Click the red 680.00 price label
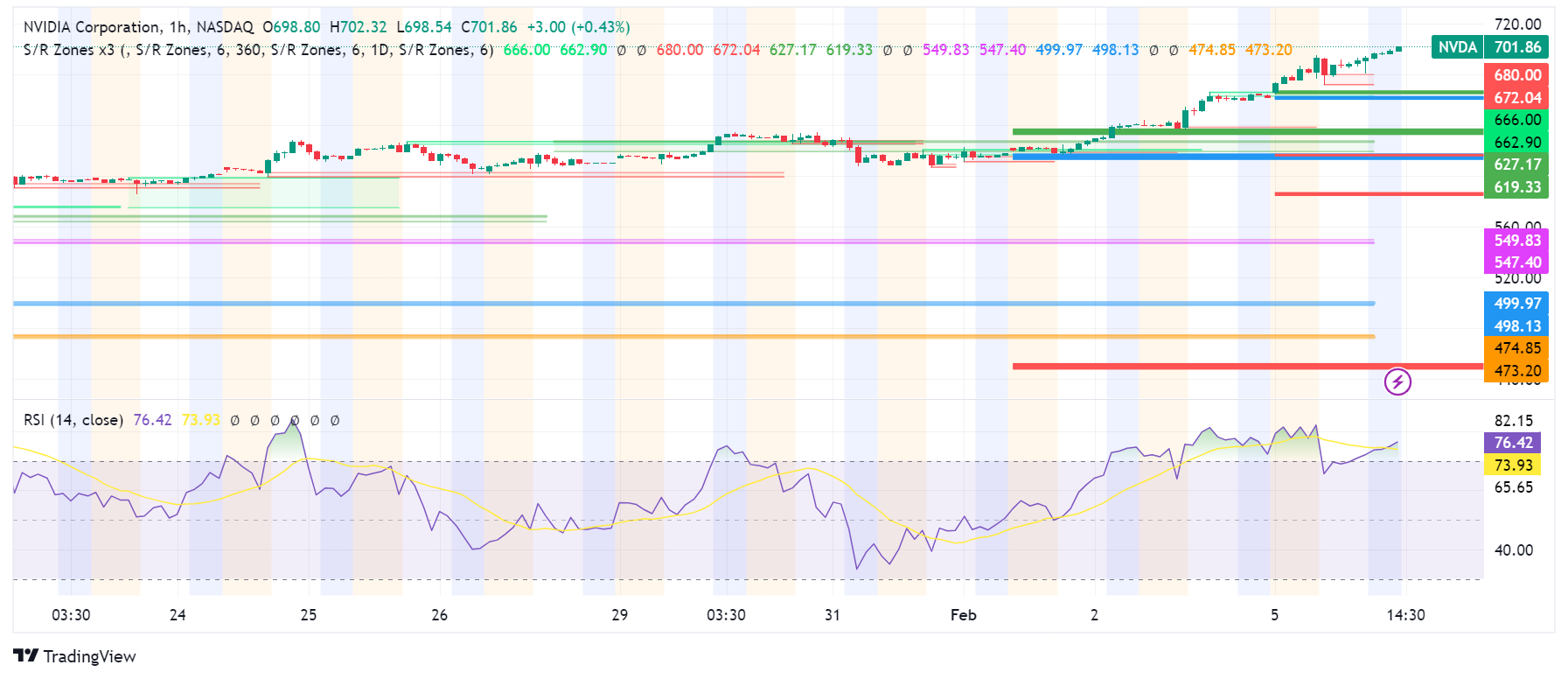The image size is (1568, 679). (1516, 75)
